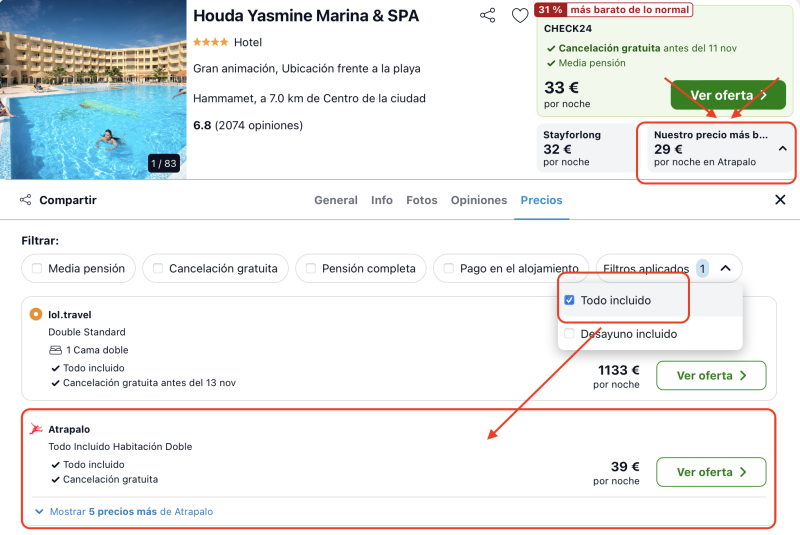Click the Houda Yasmine Marina & SPA title
Image resolution: width=800 pixels, height=535 pixels.
306,16
